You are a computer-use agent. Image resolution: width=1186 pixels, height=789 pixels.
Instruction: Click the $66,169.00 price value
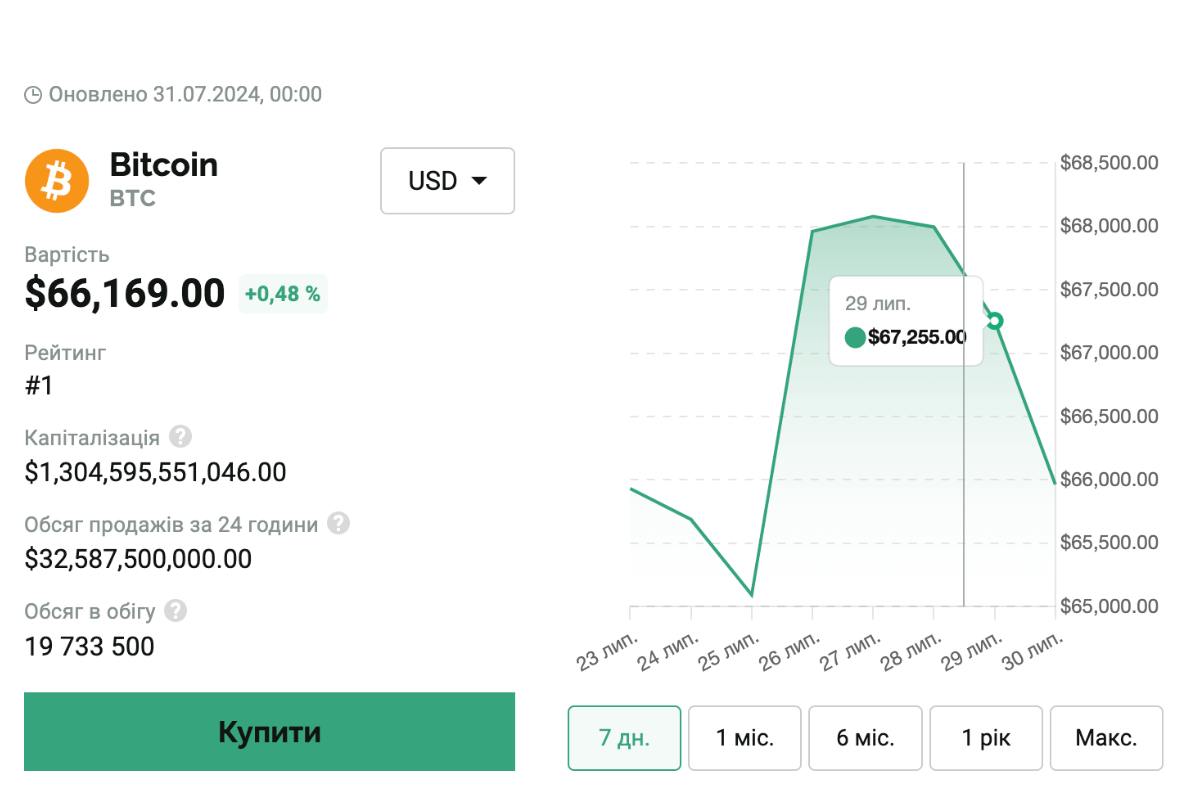pos(125,294)
